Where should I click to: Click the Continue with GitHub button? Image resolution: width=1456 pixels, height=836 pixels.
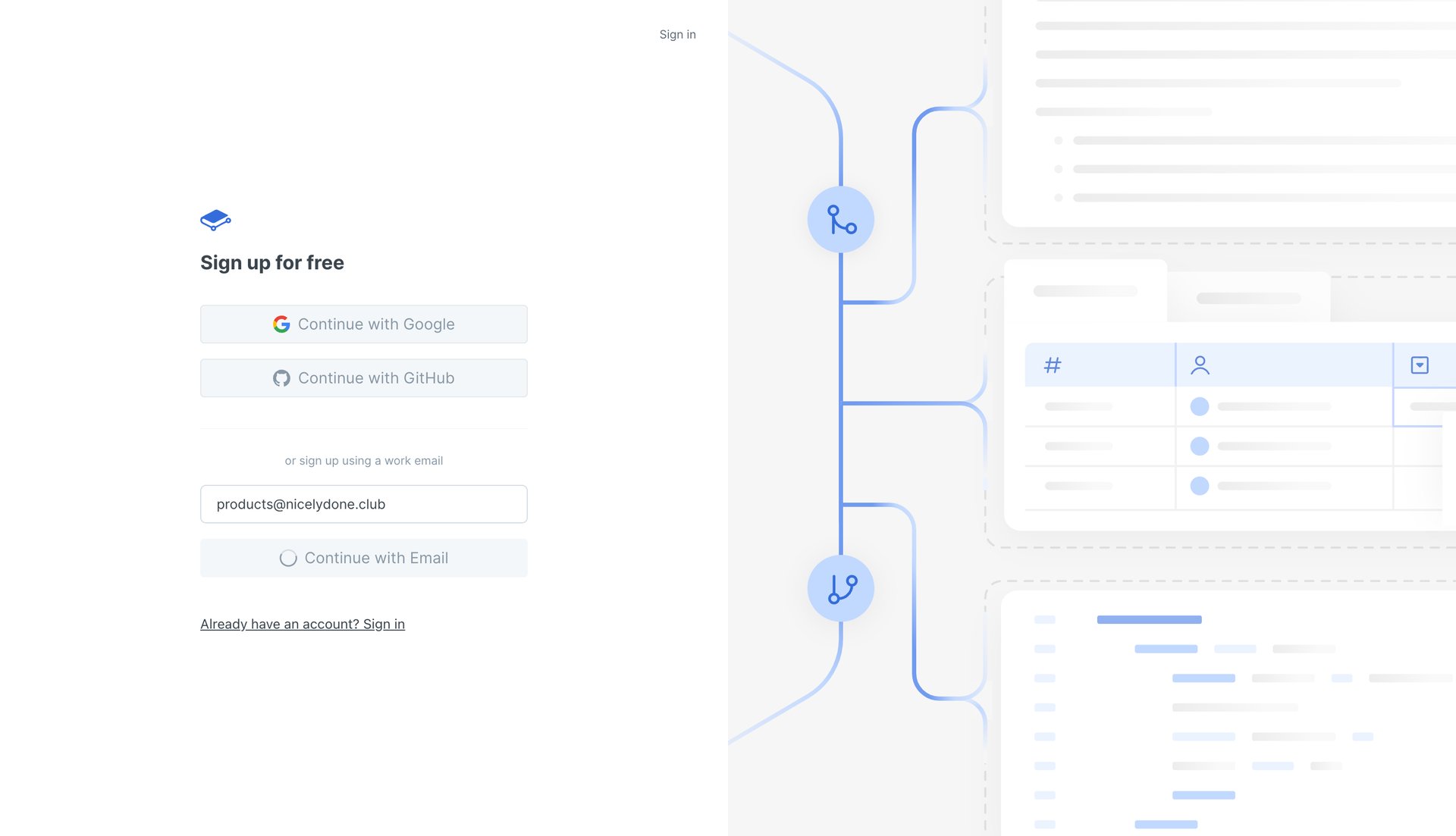[363, 377]
